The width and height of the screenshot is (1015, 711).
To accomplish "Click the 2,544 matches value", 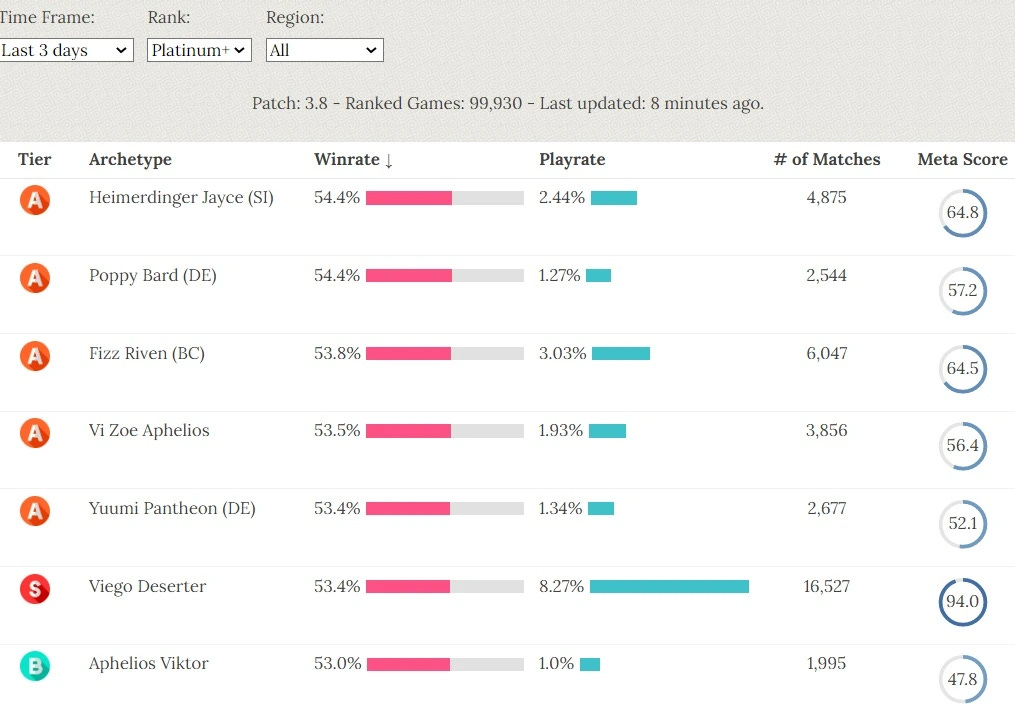I will pyautogui.click(x=827, y=275).
